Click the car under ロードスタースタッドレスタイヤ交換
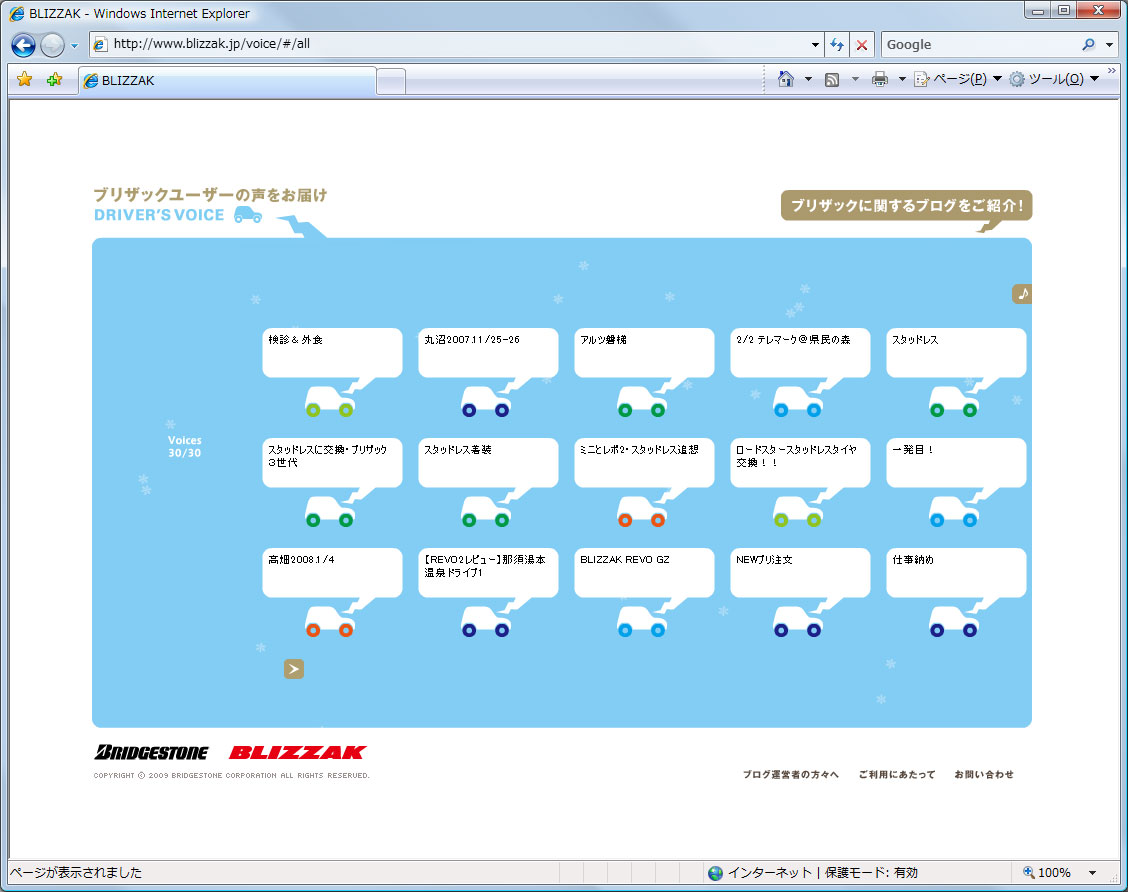The image size is (1128, 892). (798, 511)
